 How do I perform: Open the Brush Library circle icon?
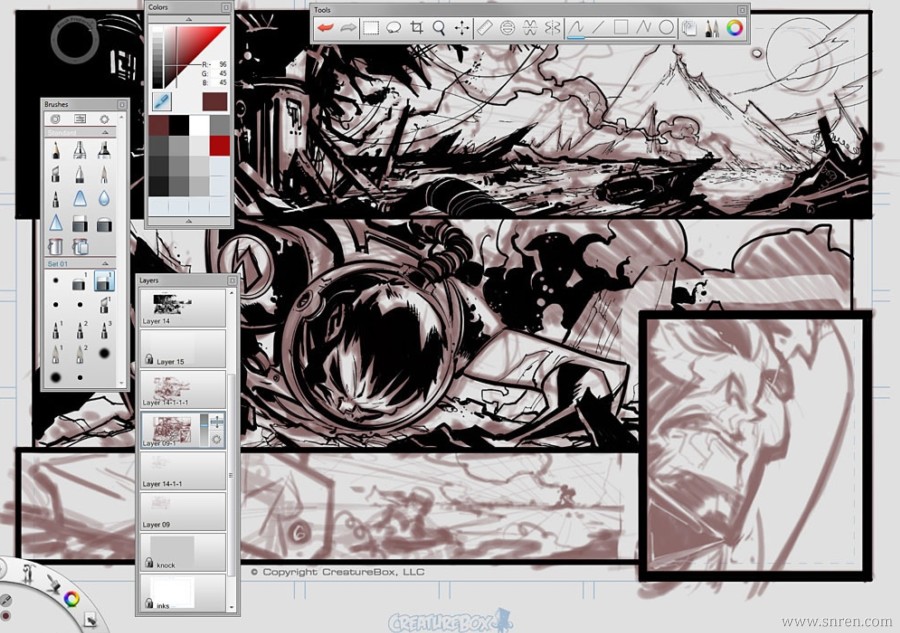click(55, 119)
